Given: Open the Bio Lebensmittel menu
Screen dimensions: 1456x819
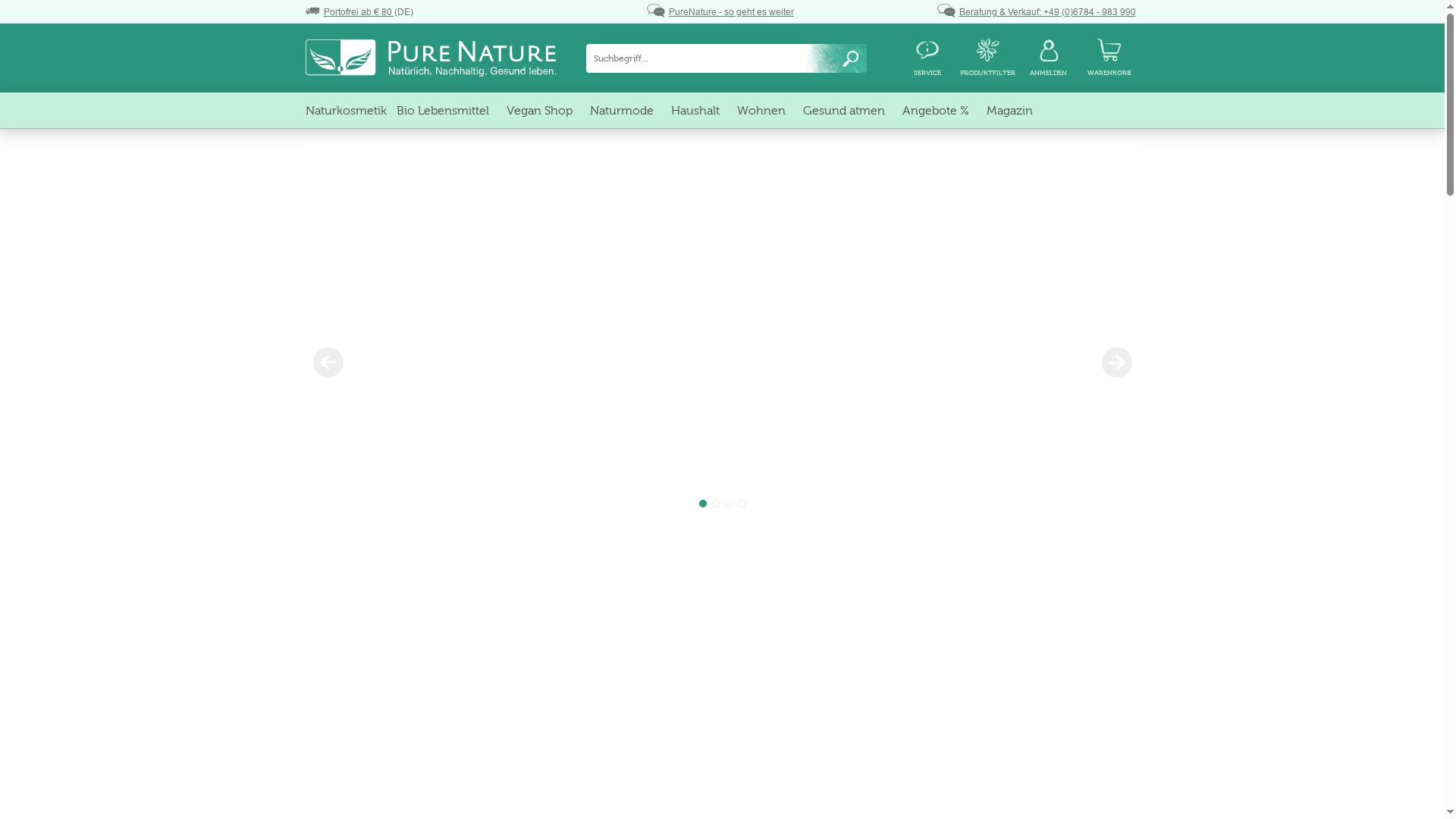Looking at the screenshot, I should pos(443,110).
